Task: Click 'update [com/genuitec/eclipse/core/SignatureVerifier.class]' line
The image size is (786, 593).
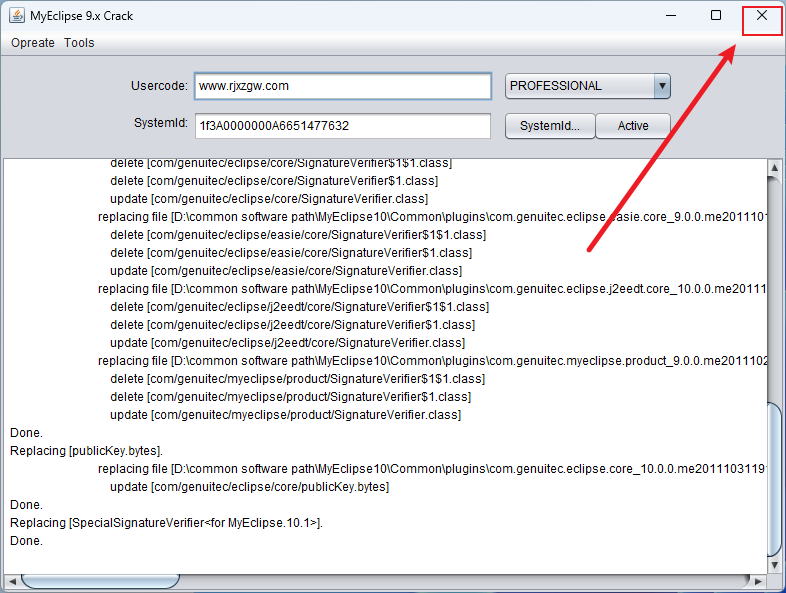Action: coord(269,199)
